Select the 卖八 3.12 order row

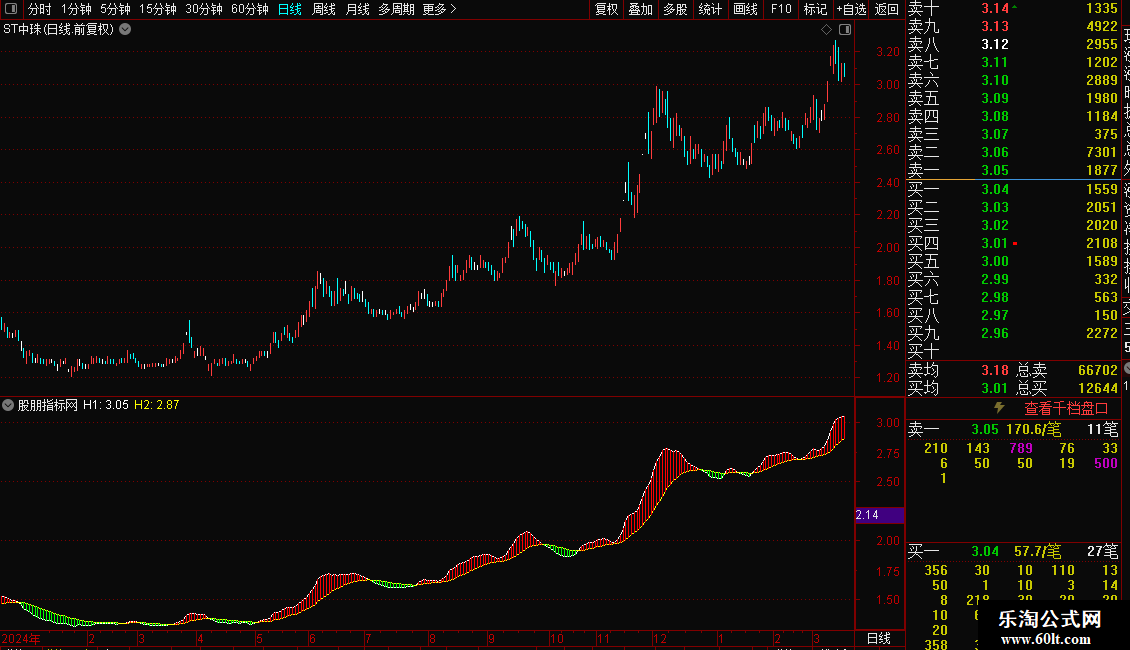(x=1013, y=44)
